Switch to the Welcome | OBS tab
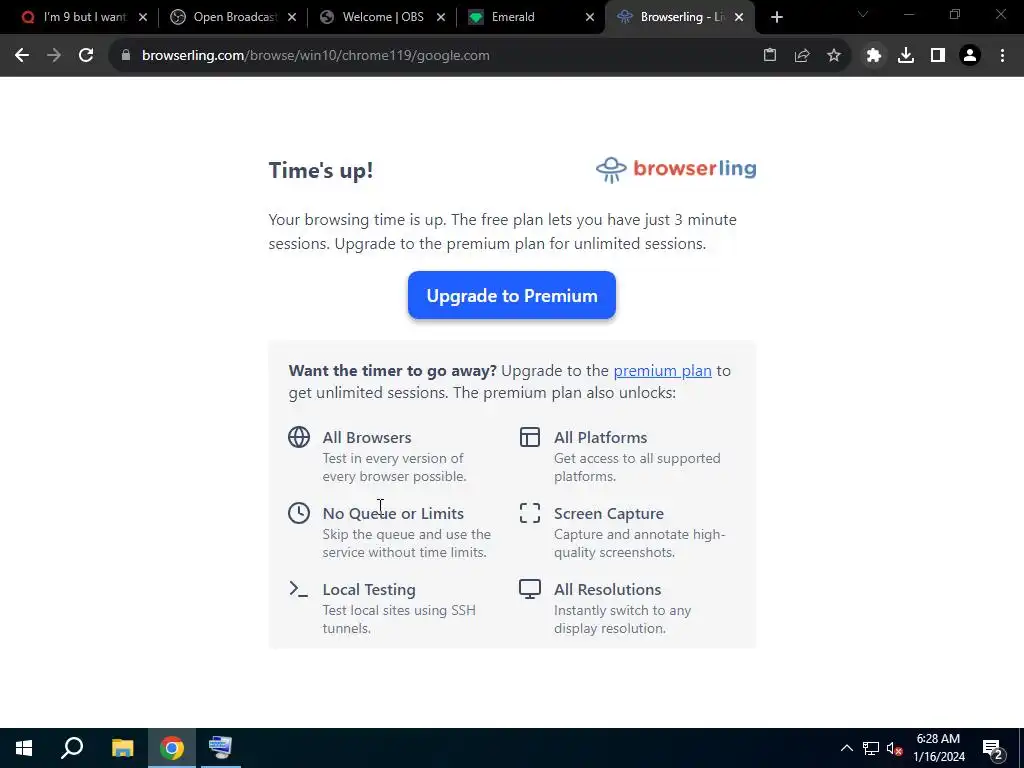 coord(382,17)
